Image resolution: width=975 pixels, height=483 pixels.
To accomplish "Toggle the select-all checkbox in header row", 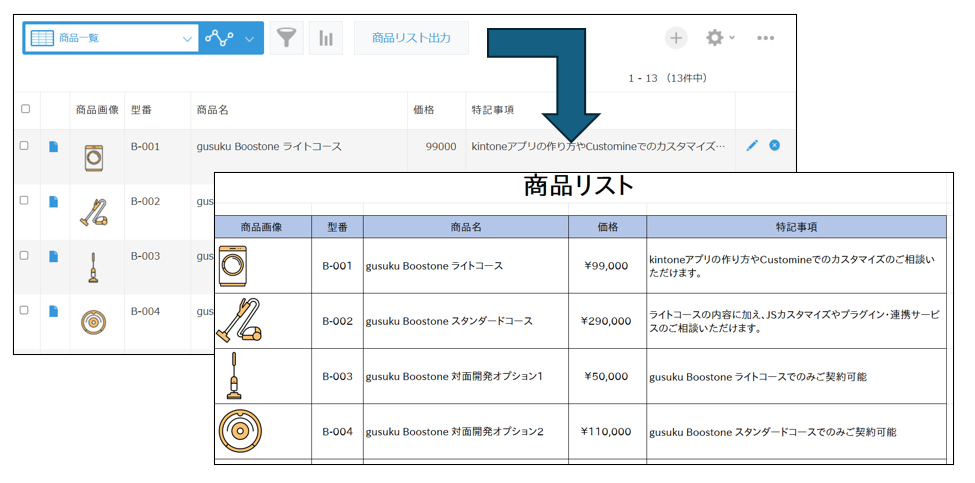I will click(x=25, y=109).
